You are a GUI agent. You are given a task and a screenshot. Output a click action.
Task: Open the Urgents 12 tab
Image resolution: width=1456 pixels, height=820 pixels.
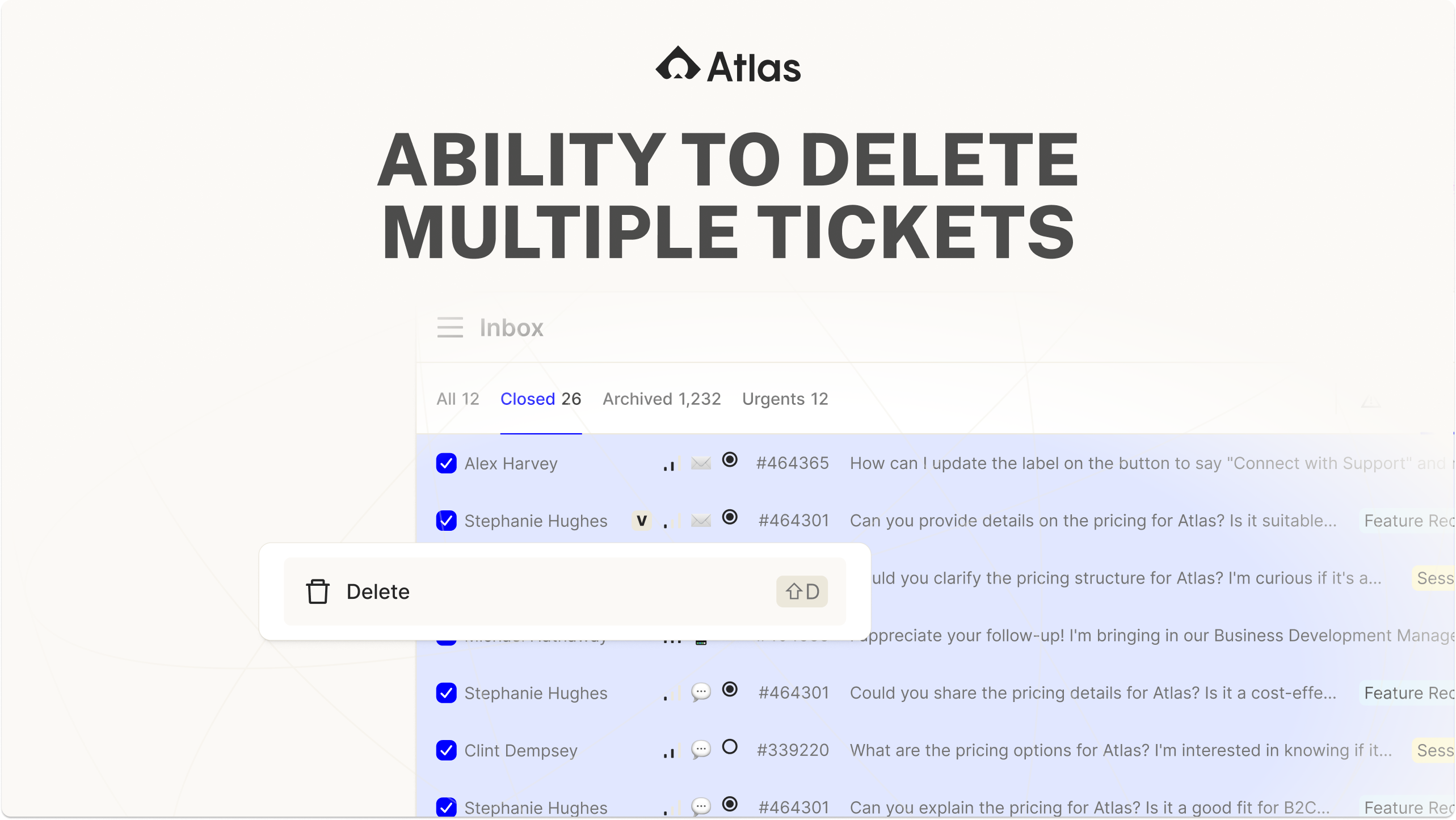[785, 399]
